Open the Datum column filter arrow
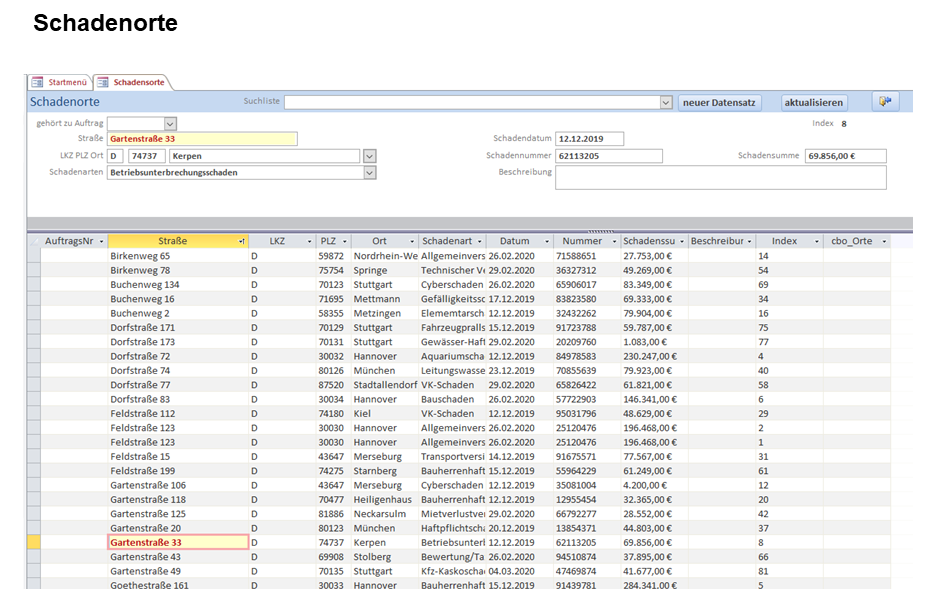945x614 pixels. [x=546, y=242]
